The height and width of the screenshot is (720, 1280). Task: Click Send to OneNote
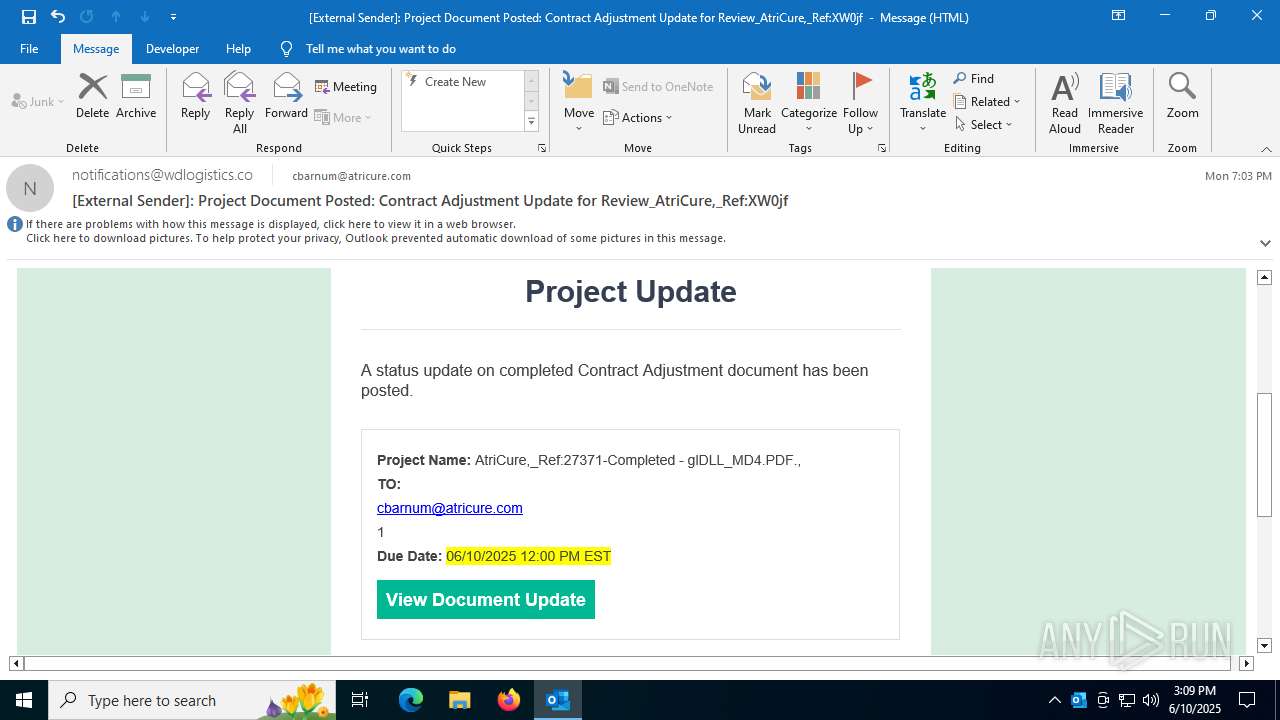(x=658, y=87)
